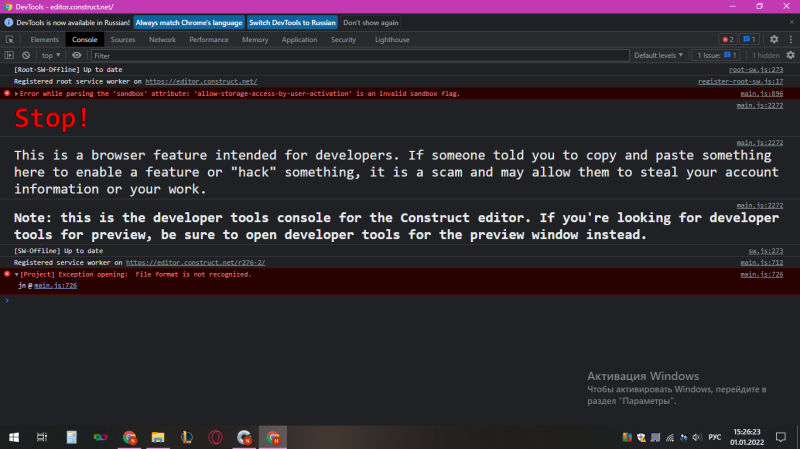800x449 pixels.
Task: Open the Calculator taskbar icon
Action: (71, 437)
